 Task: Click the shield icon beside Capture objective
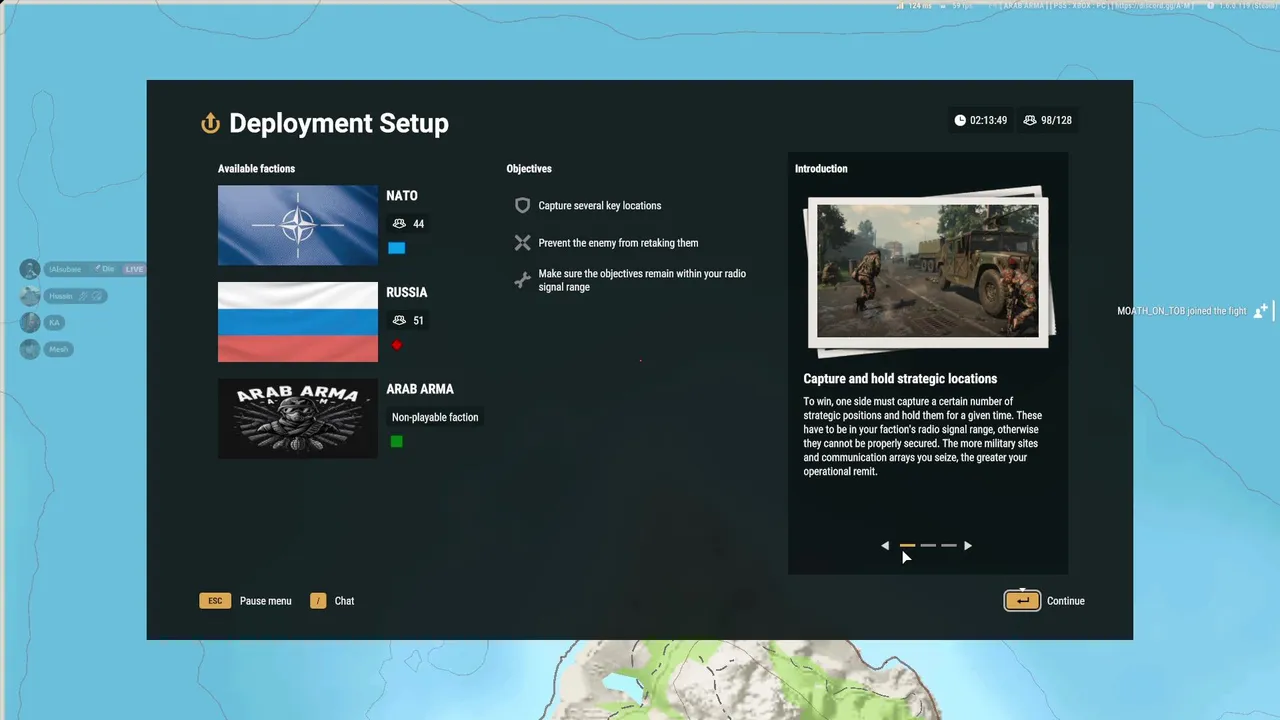[522, 205]
